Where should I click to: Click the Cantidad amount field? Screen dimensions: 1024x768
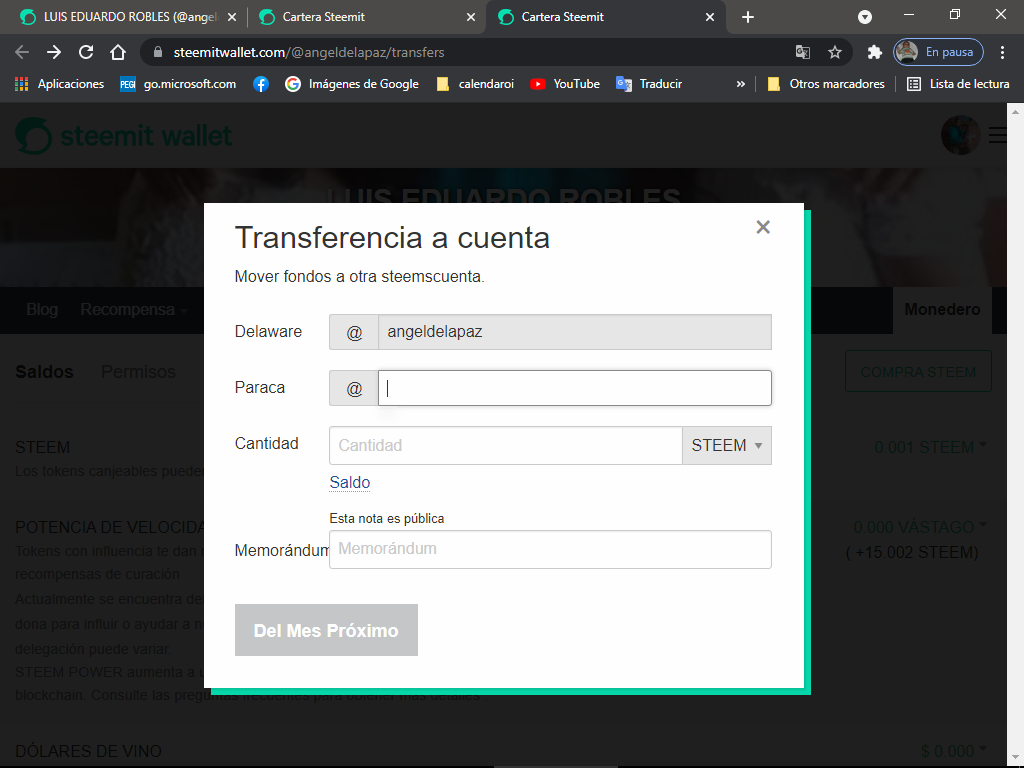pyautogui.click(x=505, y=445)
